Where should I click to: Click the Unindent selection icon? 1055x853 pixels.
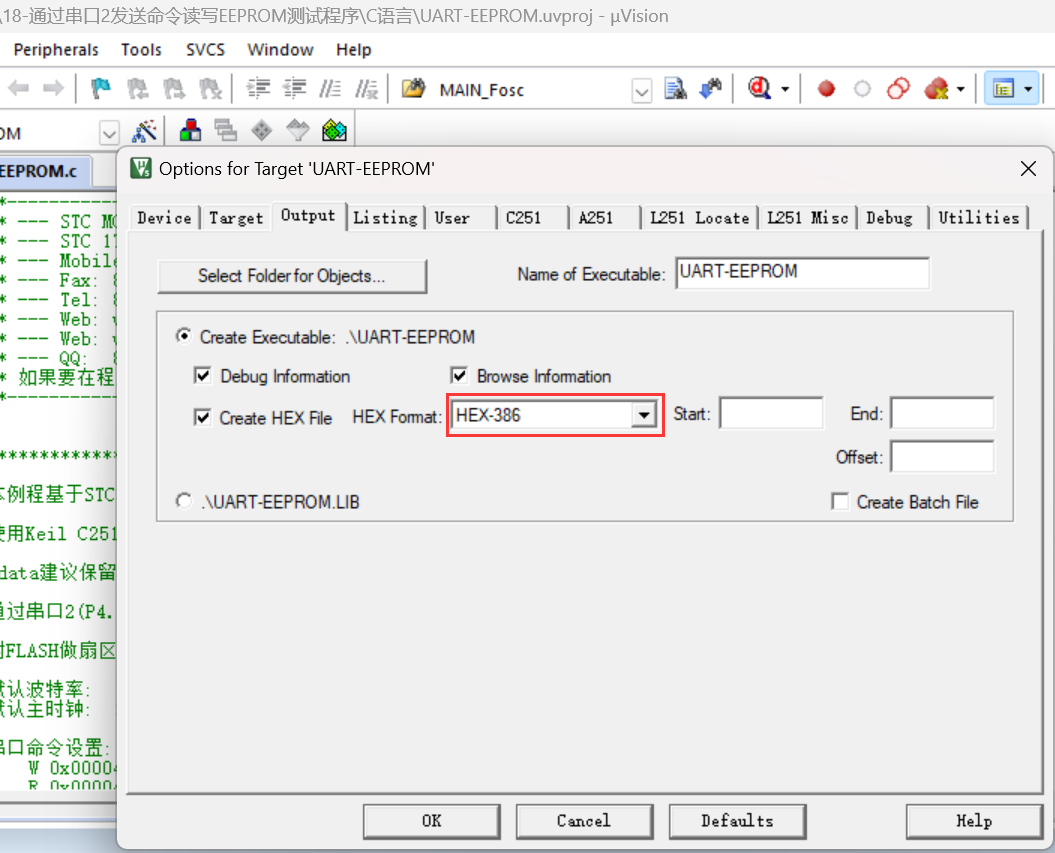[x=294, y=88]
